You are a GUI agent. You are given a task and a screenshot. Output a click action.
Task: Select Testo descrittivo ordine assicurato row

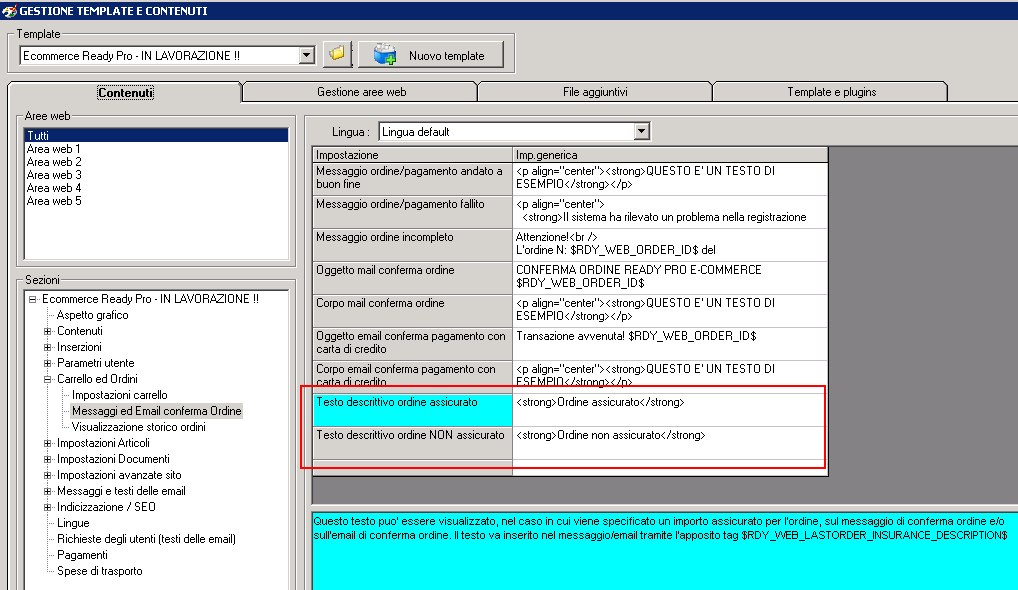(413, 410)
